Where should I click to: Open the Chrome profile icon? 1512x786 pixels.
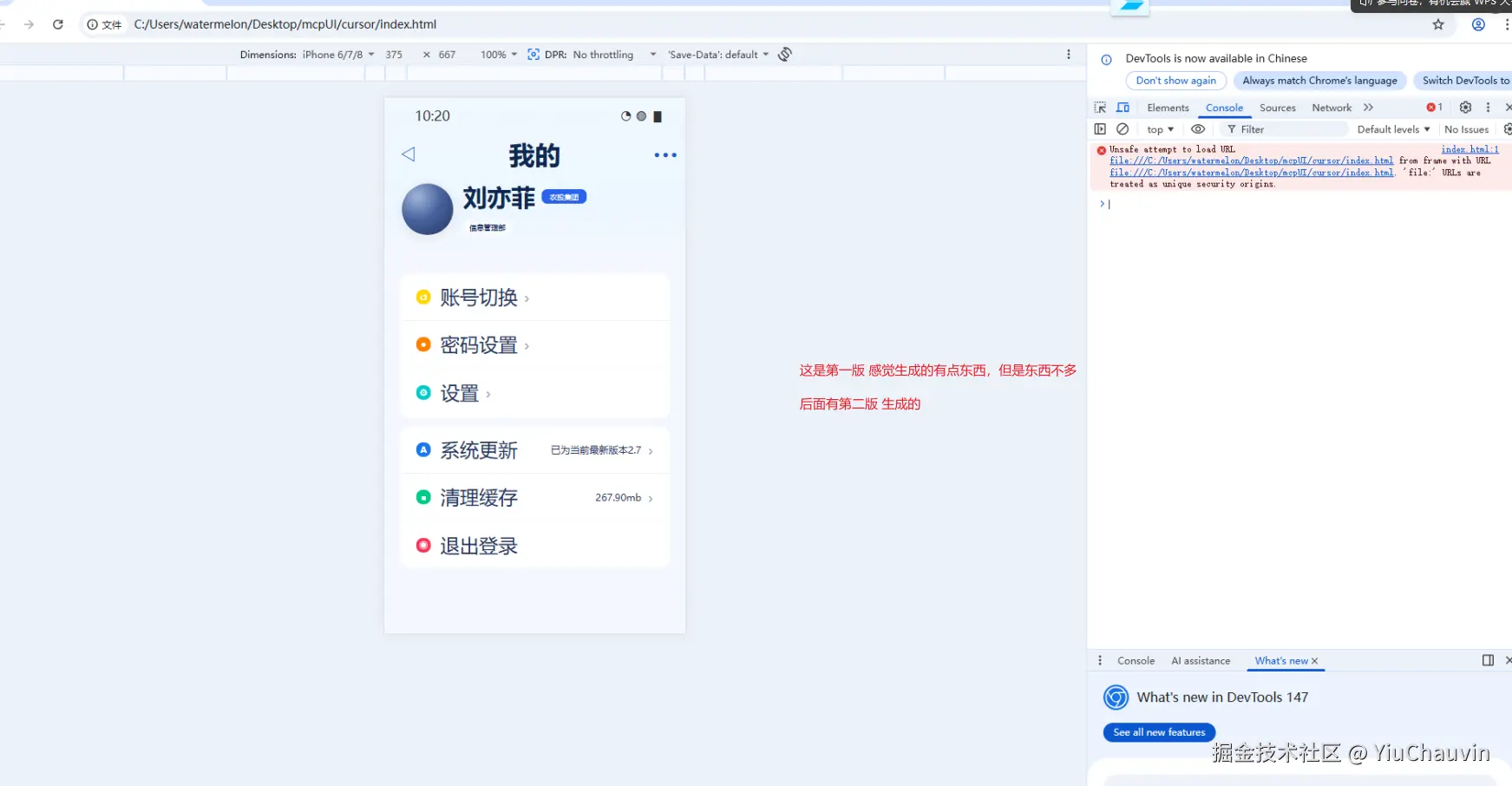[1478, 24]
